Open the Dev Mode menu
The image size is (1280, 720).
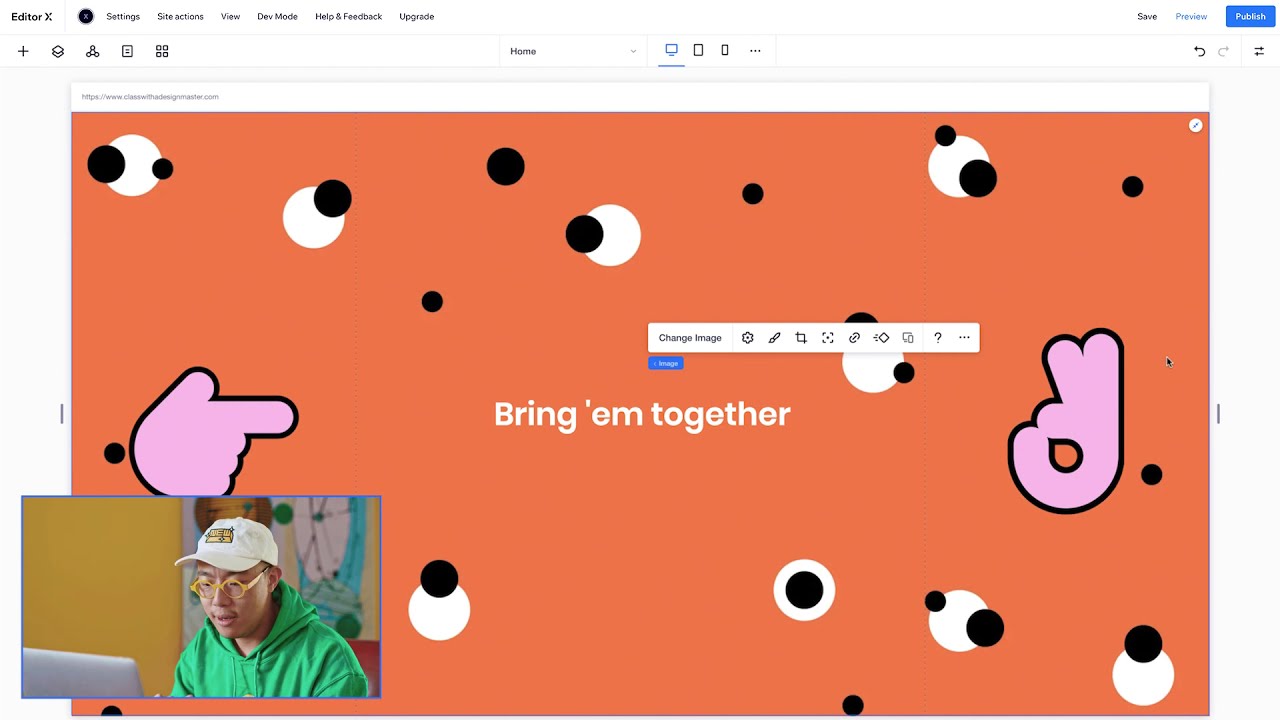point(277,16)
